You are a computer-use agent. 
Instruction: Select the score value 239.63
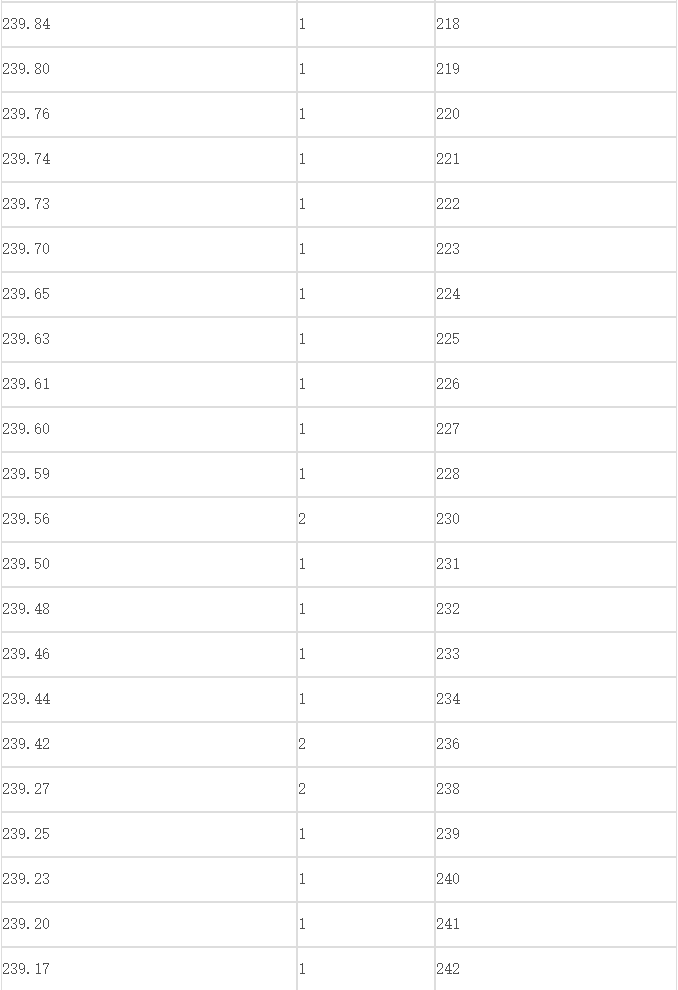27,339
